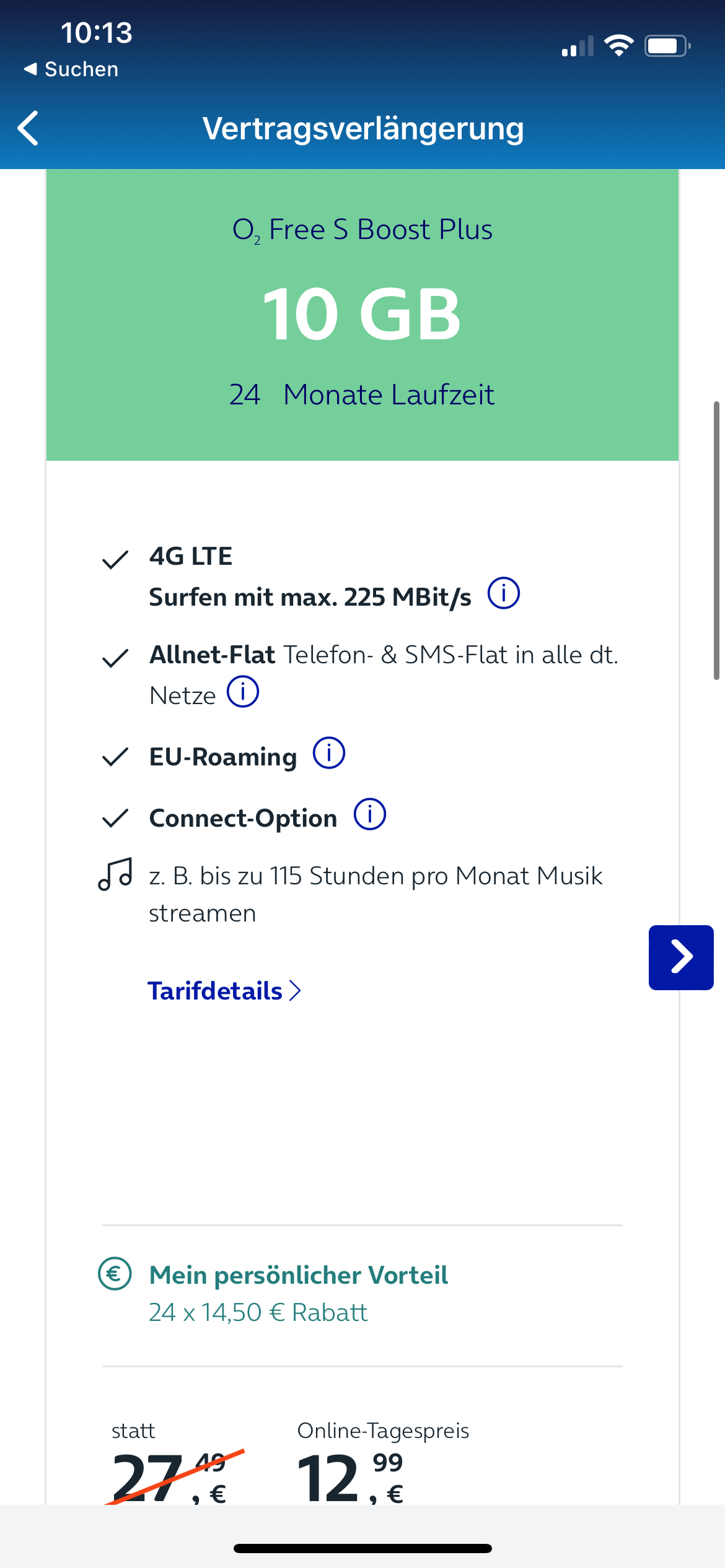Tap the Wi-Fi status icon
Image resolution: width=725 pixels, height=1568 pixels.
(x=618, y=46)
